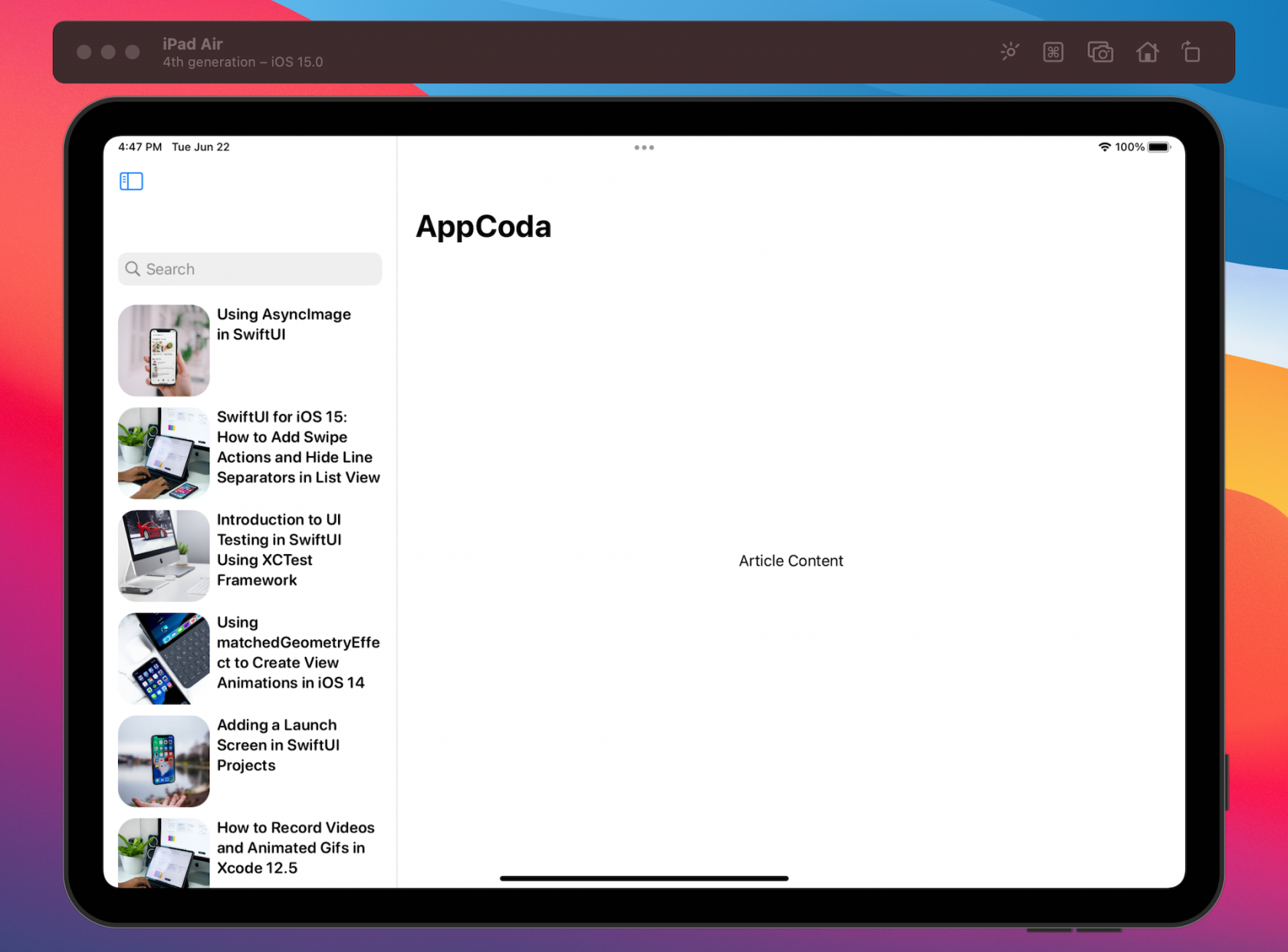
Task: Toggle simulator appearance (sun icon)
Action: tap(1010, 52)
